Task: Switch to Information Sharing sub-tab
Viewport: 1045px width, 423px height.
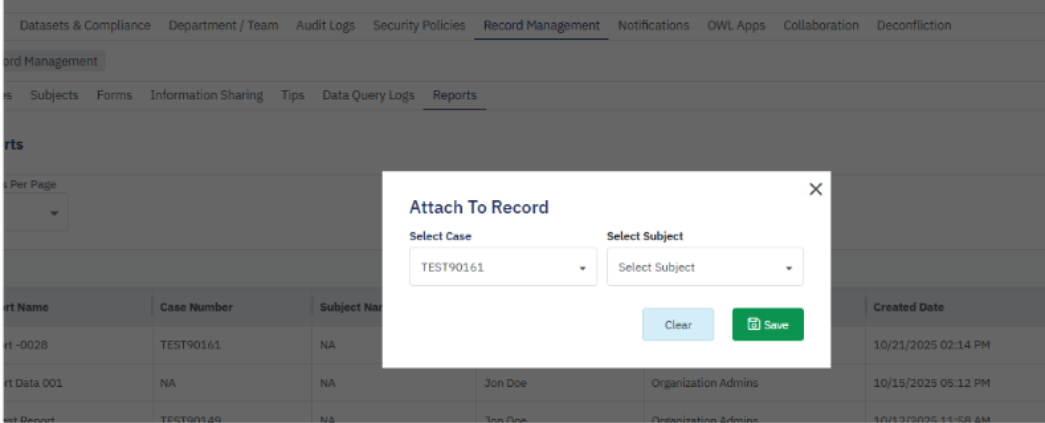Action: pos(206,95)
